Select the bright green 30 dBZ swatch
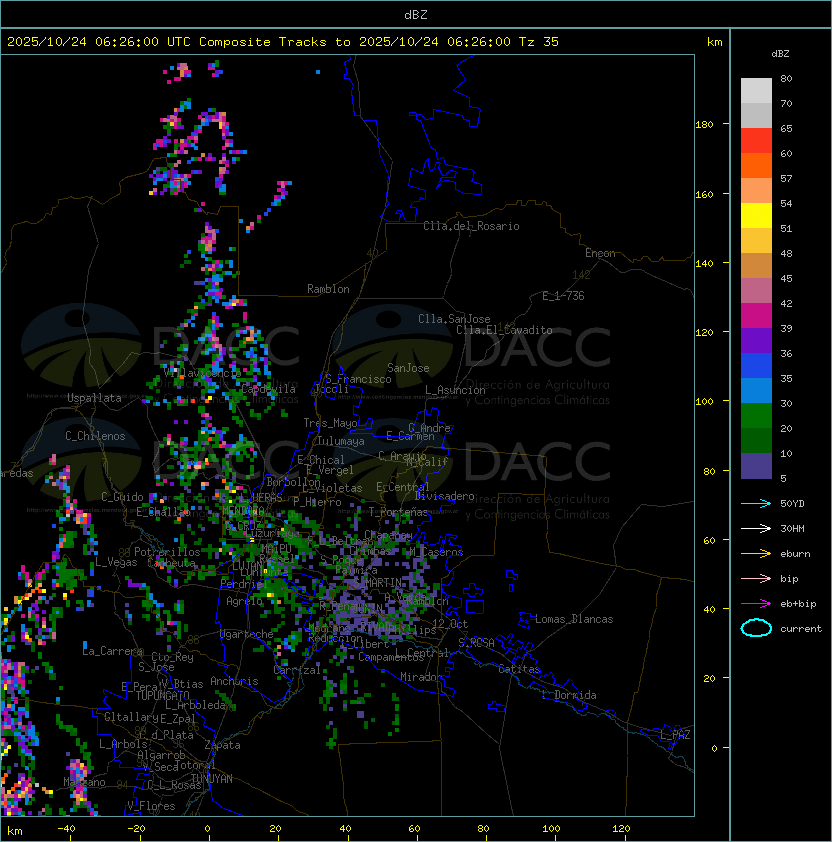 pos(756,416)
